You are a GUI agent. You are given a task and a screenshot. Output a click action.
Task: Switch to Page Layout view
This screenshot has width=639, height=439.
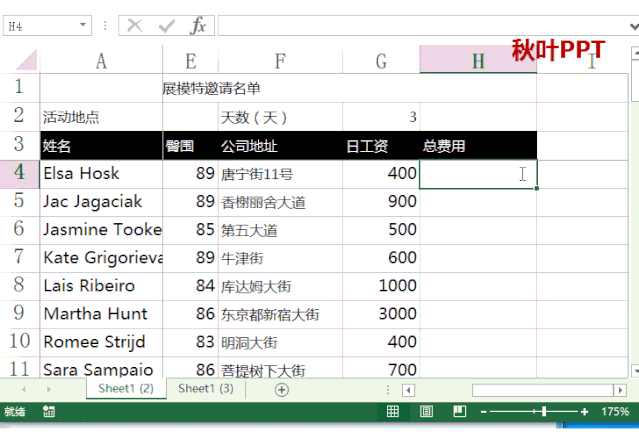click(426, 411)
